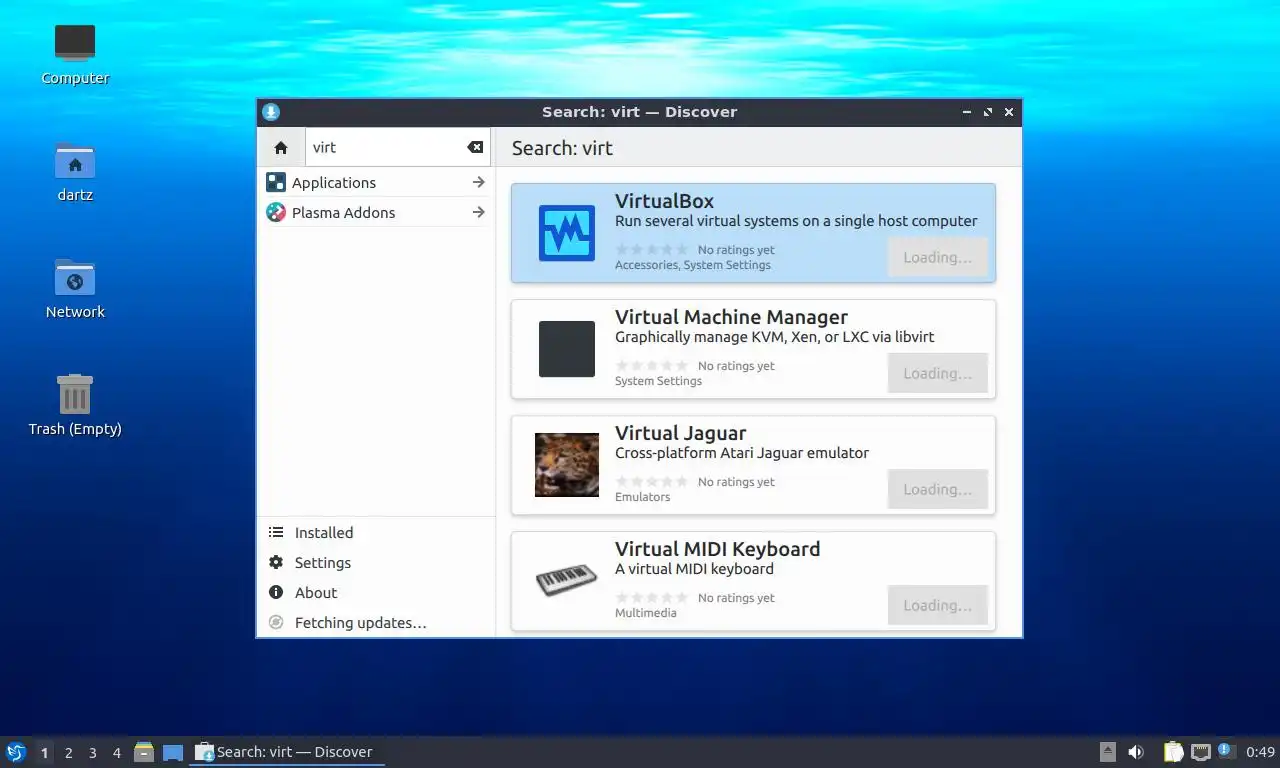Close the Discover window
This screenshot has height=768, width=1280.
(1009, 112)
